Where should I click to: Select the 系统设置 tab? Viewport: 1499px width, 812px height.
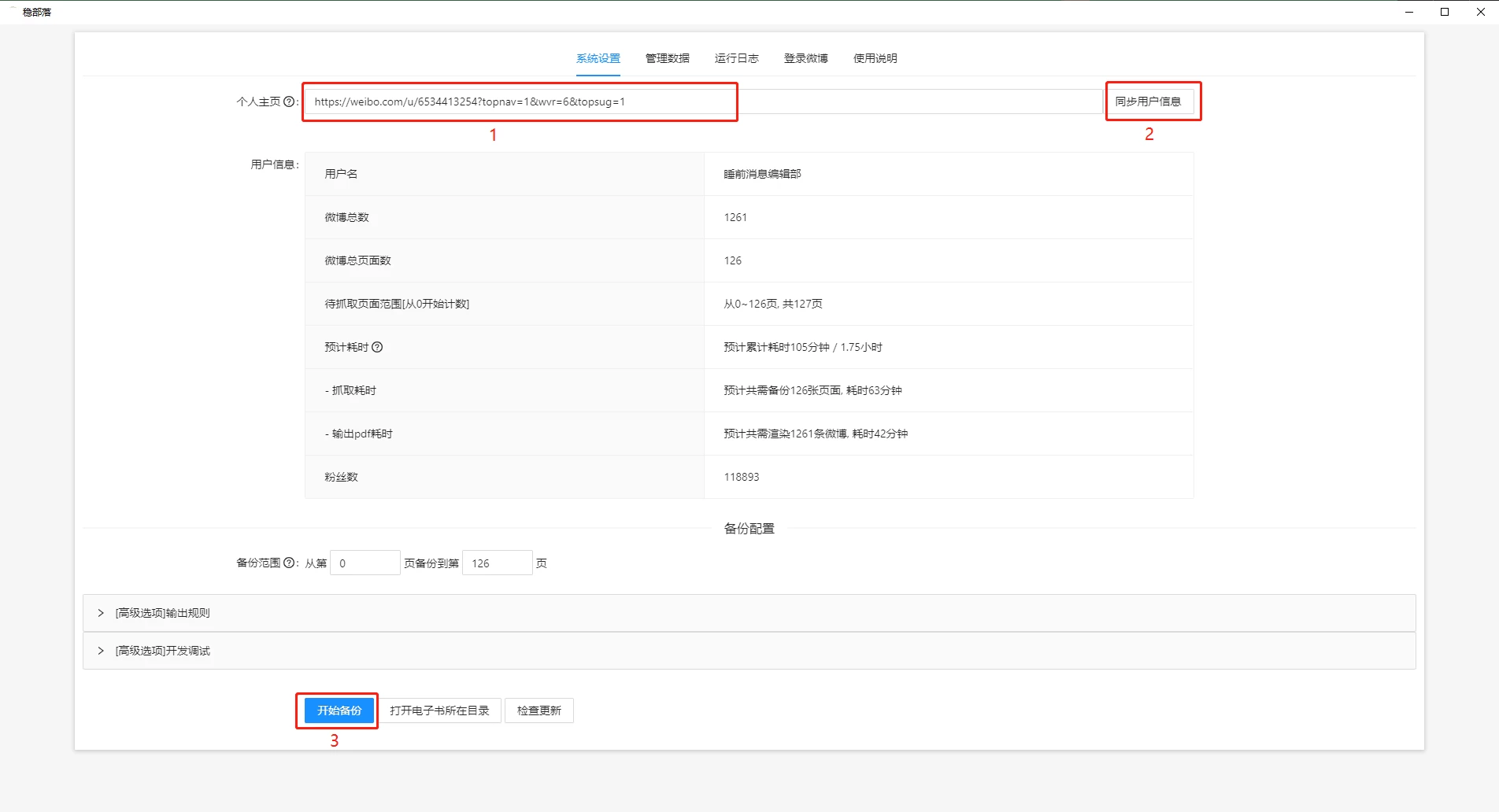tap(597, 57)
